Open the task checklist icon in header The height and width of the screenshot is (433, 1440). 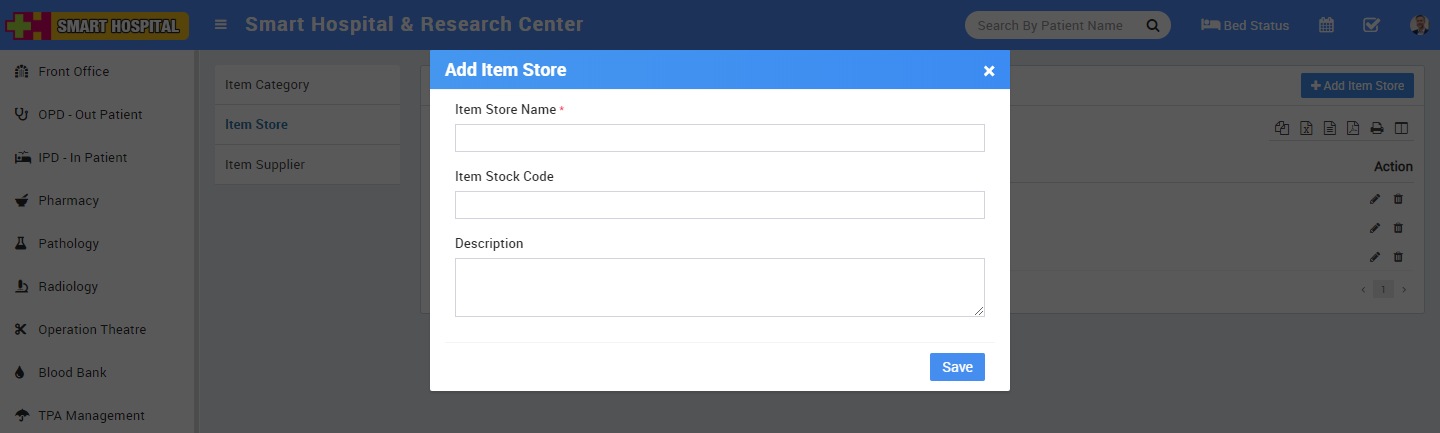(1372, 25)
